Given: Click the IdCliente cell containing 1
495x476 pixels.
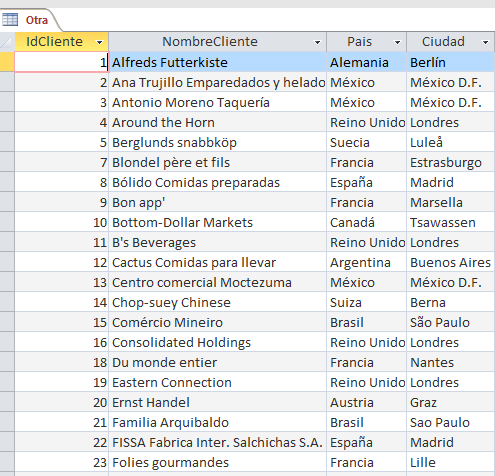Looking at the screenshot, I should pyautogui.click(x=62, y=62).
